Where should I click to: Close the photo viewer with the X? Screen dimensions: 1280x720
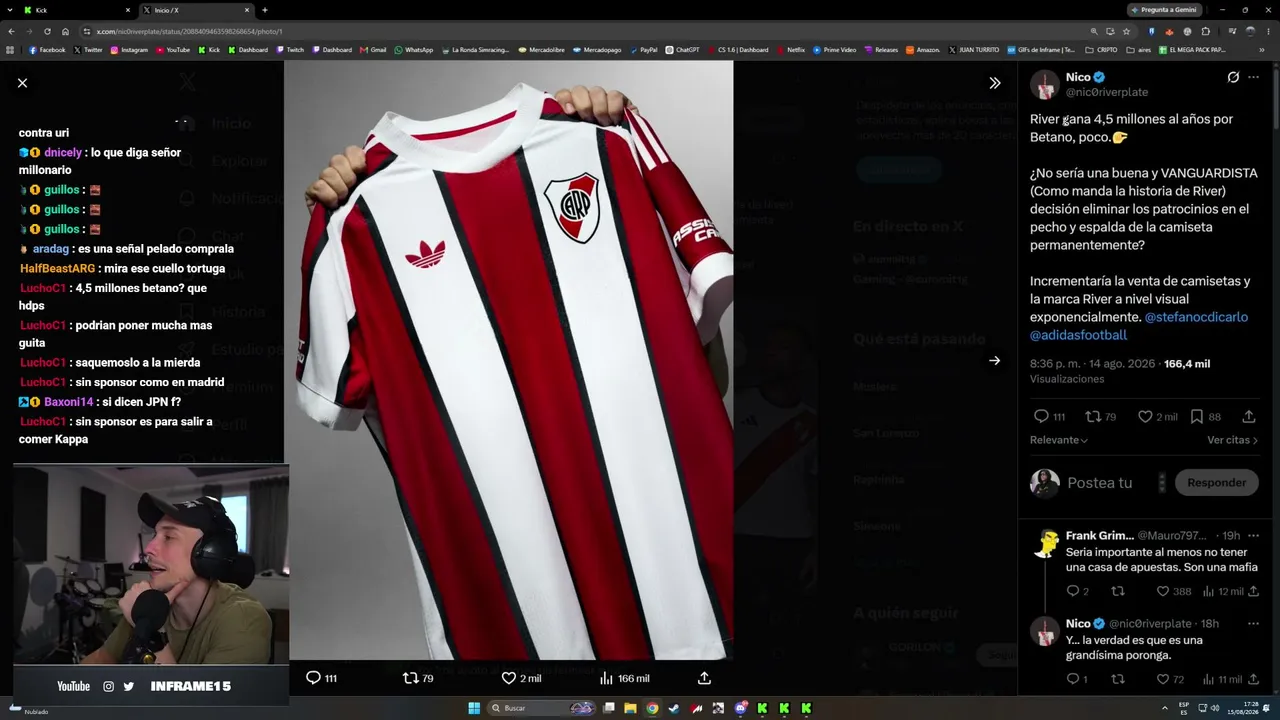tap(22, 83)
